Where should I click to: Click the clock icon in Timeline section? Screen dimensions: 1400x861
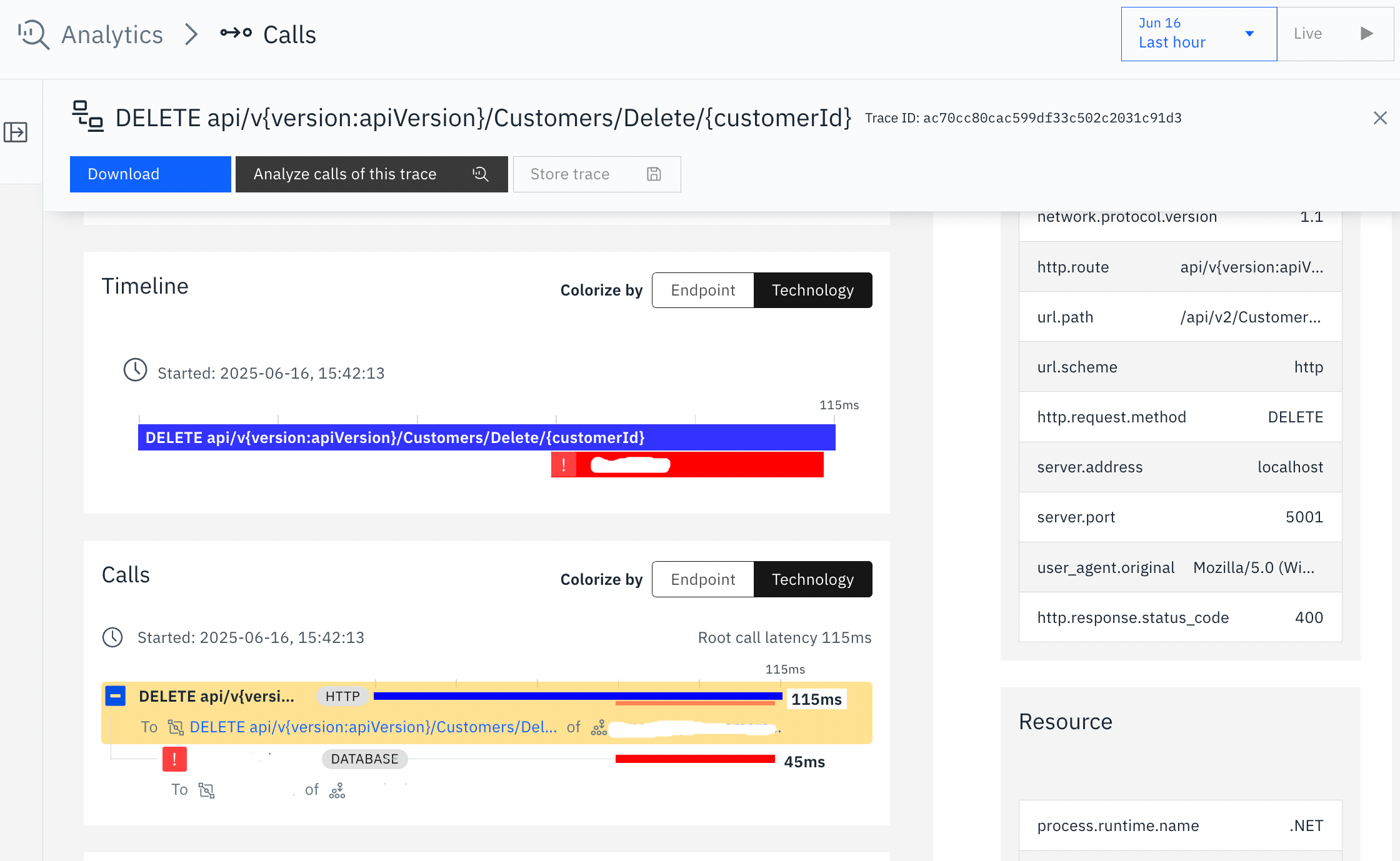135,370
